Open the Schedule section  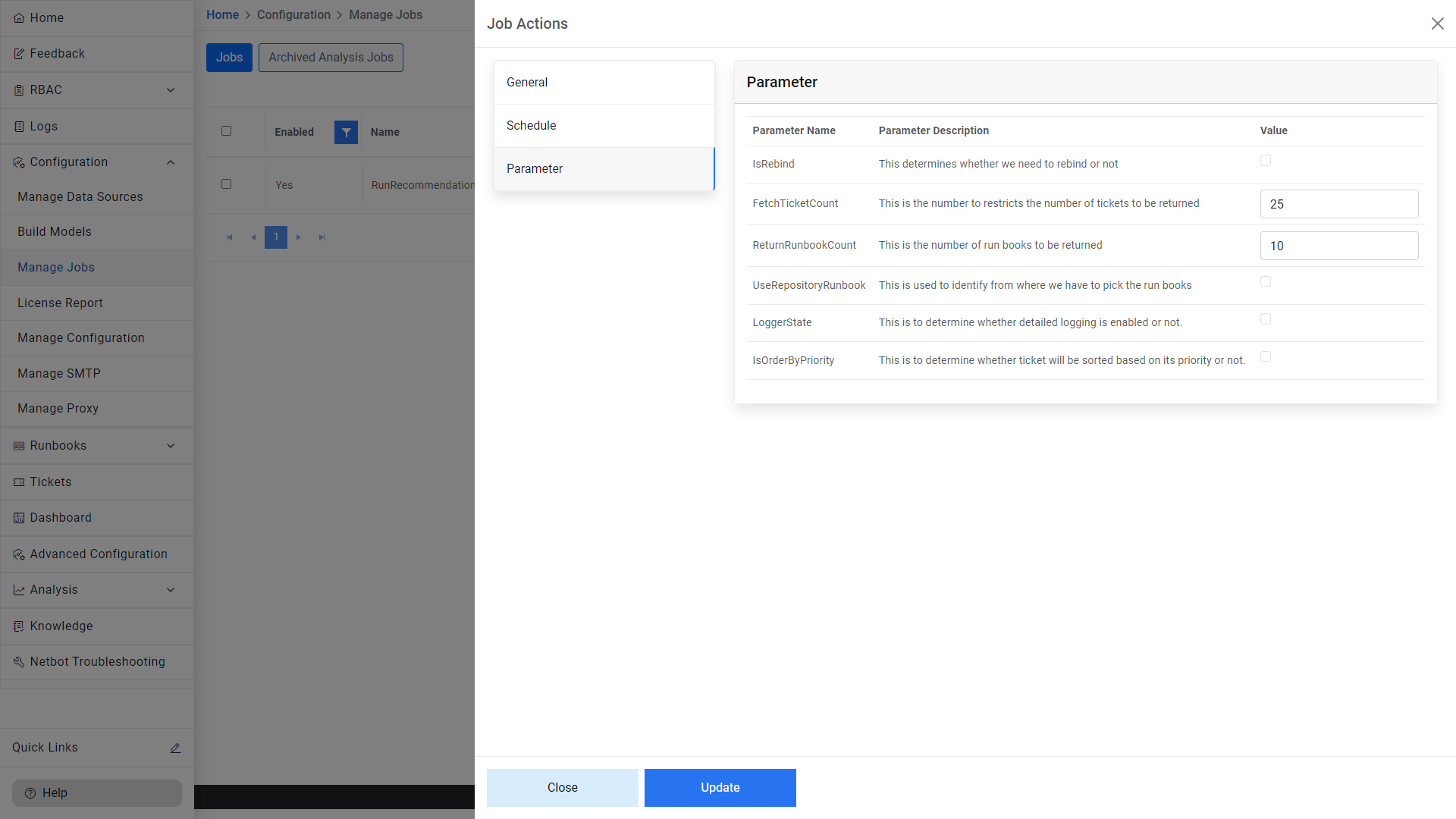click(x=604, y=126)
